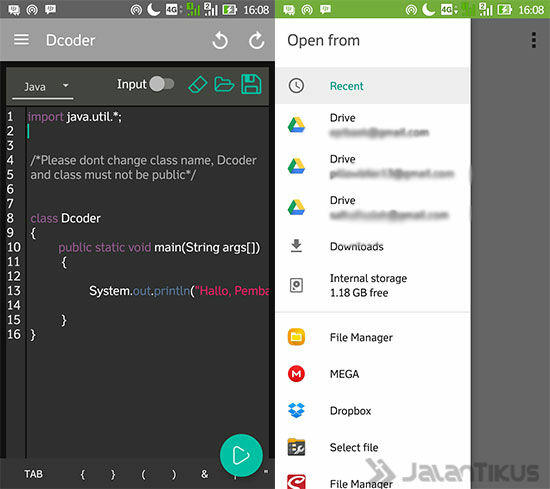
Task: Click the 'Select file' label
Action: click(354, 447)
